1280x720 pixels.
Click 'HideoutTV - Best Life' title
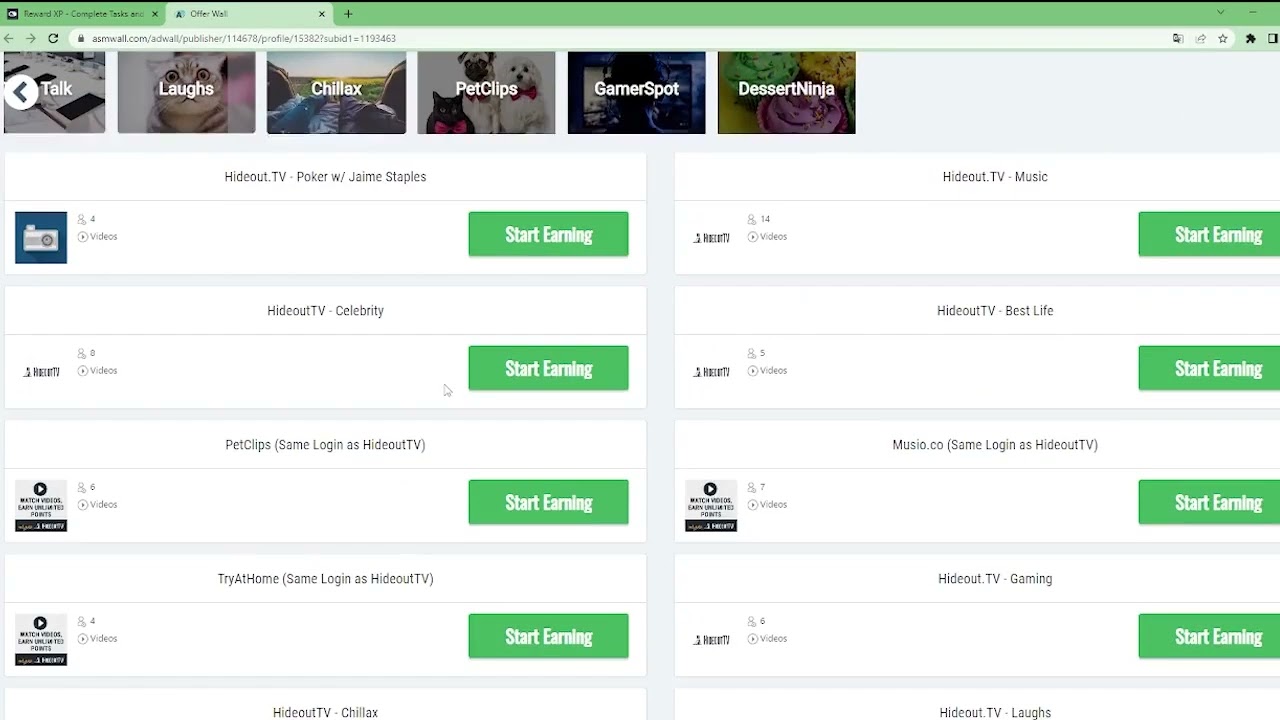tap(995, 311)
